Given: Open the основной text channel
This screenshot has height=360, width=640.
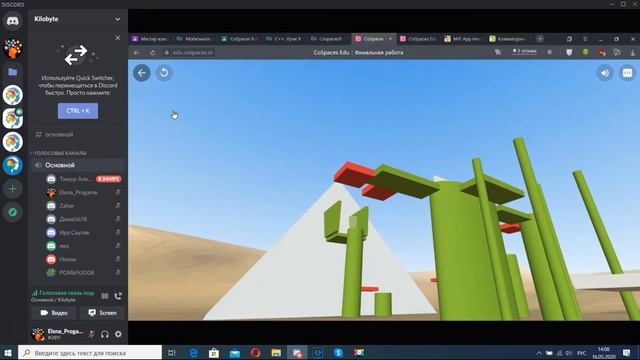Looking at the screenshot, I should 78,134.
